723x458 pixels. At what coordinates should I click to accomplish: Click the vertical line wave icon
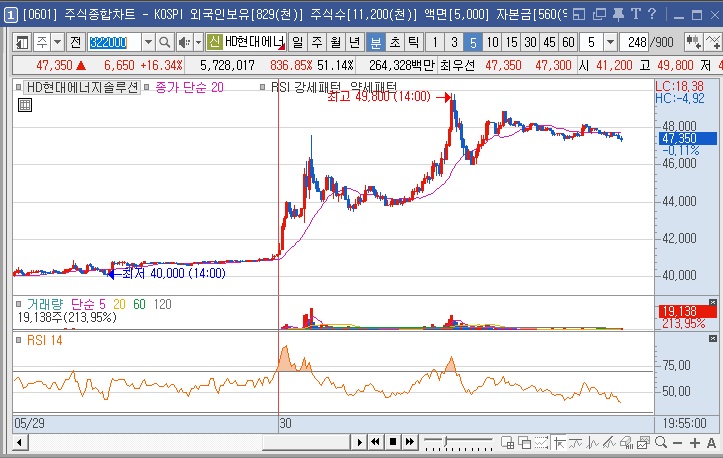(x=593, y=443)
